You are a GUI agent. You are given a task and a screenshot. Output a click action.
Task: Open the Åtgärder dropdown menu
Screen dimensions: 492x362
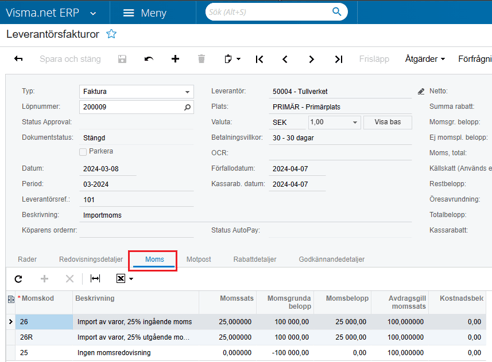(x=425, y=59)
